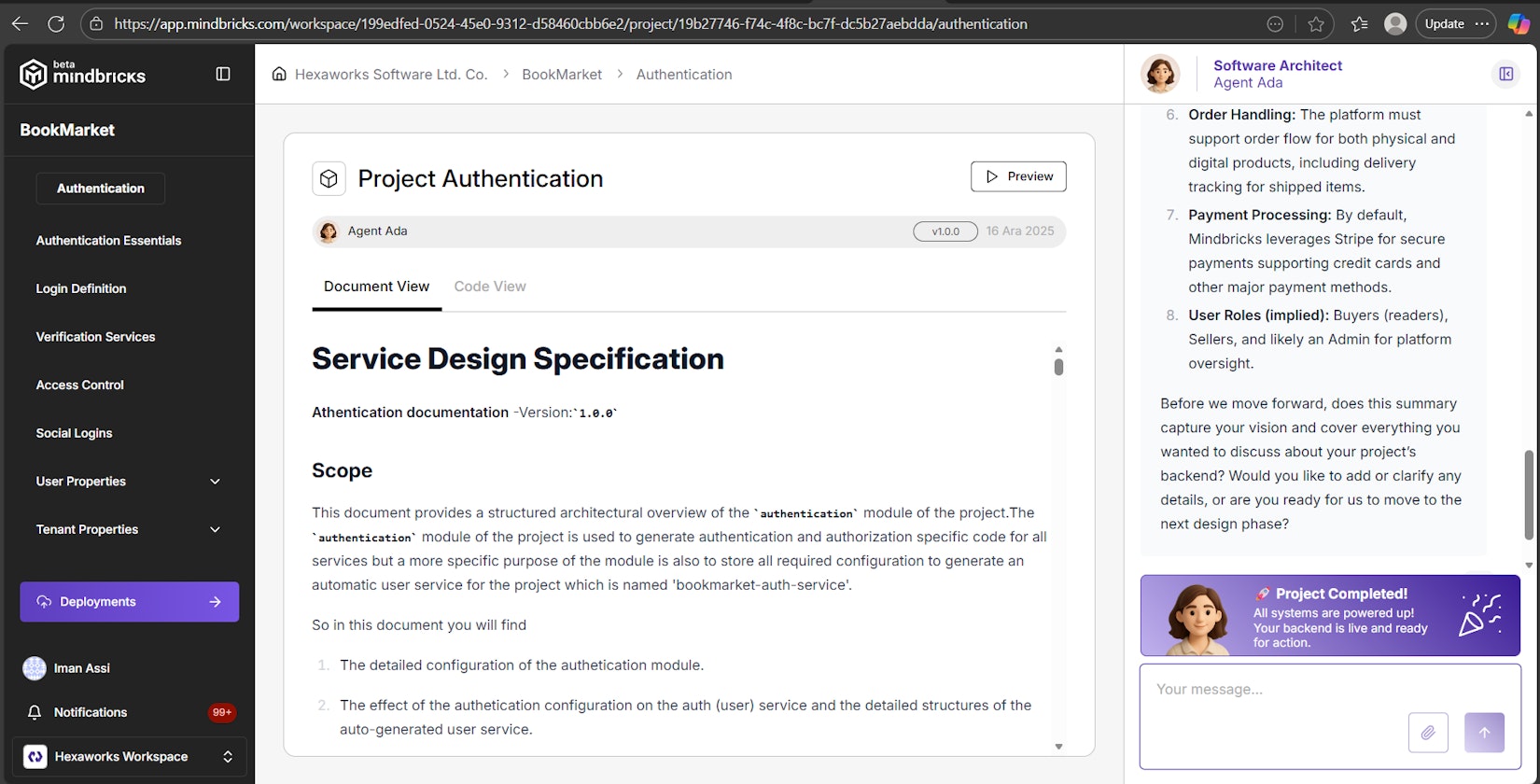Click the mindbricks logo
The height and width of the screenshot is (784, 1540).
[83, 74]
